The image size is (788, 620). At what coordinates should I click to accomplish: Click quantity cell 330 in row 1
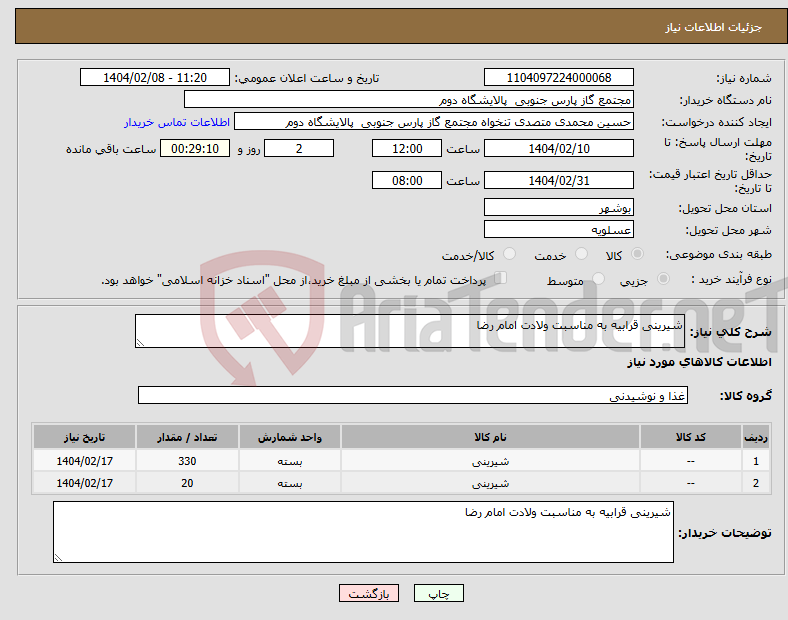point(187,461)
